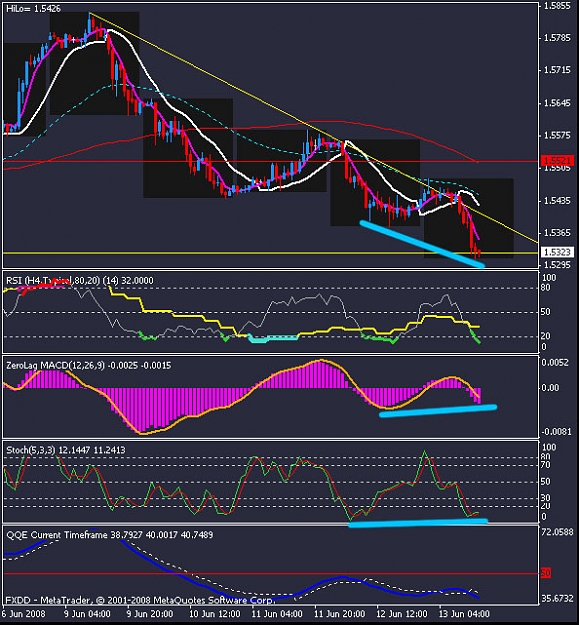The width and height of the screenshot is (579, 625).
Task: Click the 0.0052 value on MACD scale
Action: click(x=557, y=362)
